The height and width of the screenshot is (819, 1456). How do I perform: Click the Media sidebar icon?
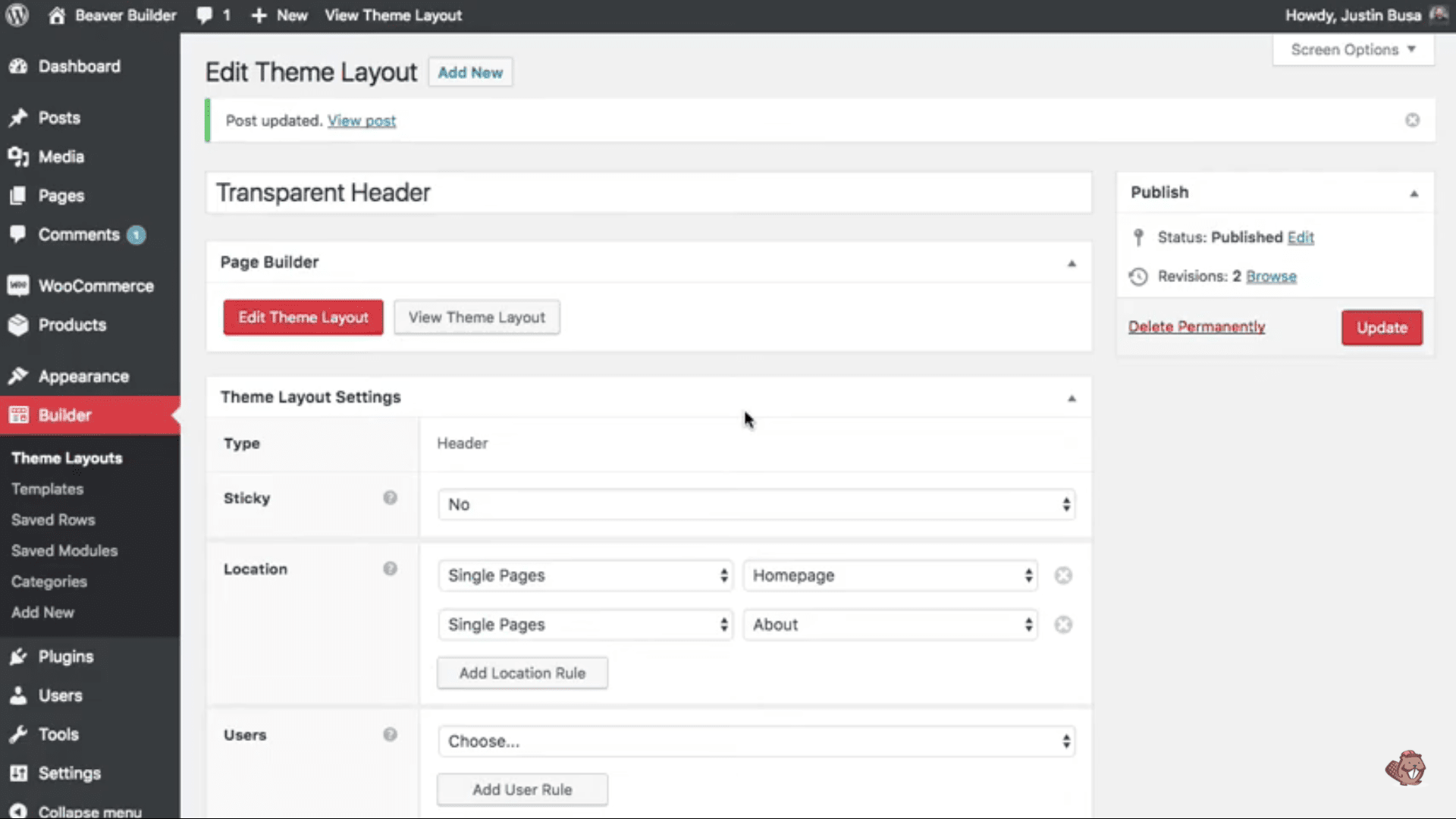18,157
